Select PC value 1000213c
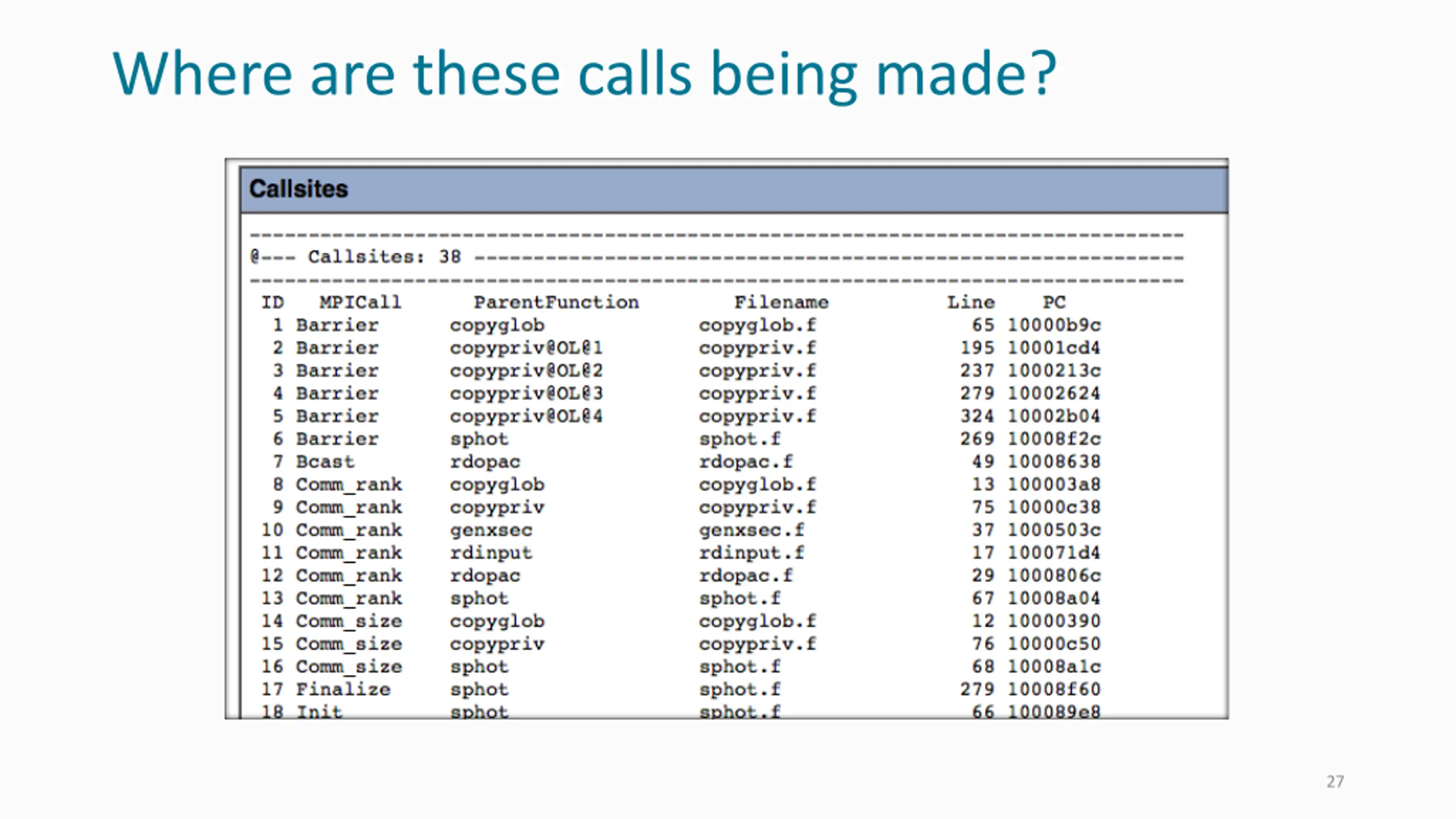 1054,370
